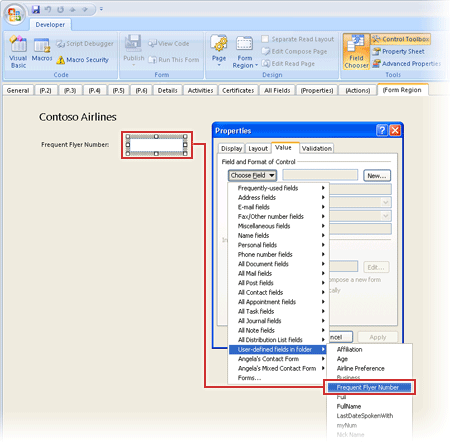Open the Control Toolbox
The height and width of the screenshot is (442, 450).
[x=401, y=39]
